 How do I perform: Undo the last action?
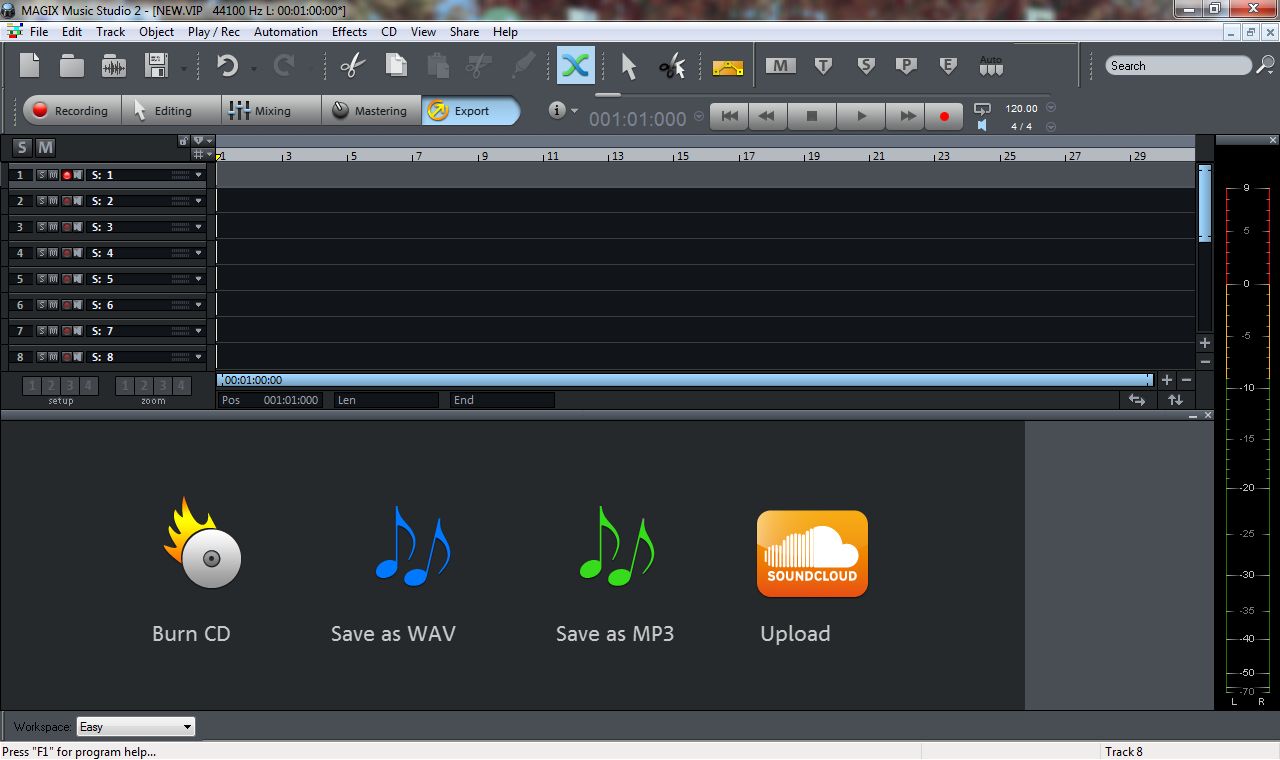coord(228,66)
